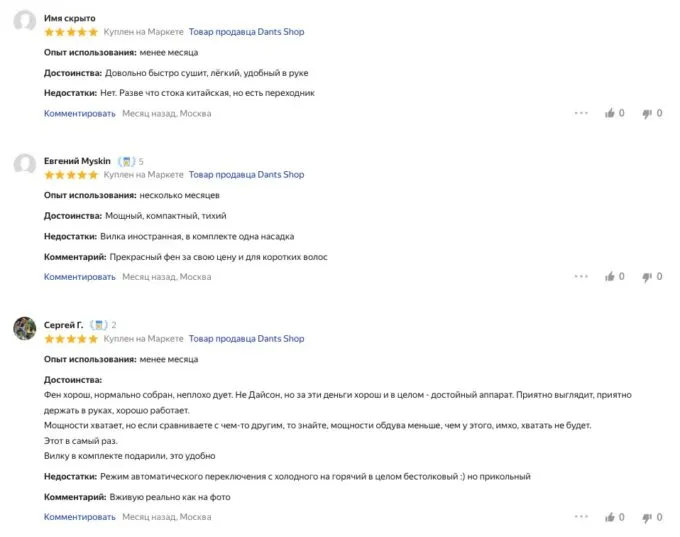
Task: Like Сергей Г.'s review
Action: click(x=610, y=517)
